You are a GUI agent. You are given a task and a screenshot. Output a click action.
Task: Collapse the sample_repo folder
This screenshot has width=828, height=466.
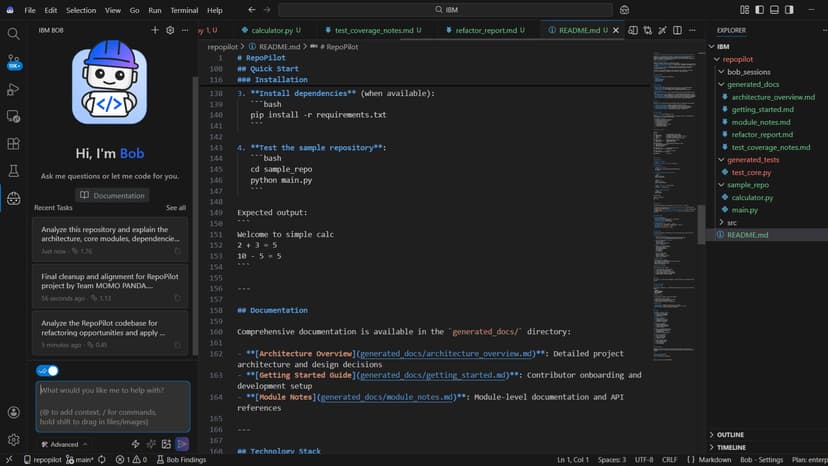click(721, 185)
